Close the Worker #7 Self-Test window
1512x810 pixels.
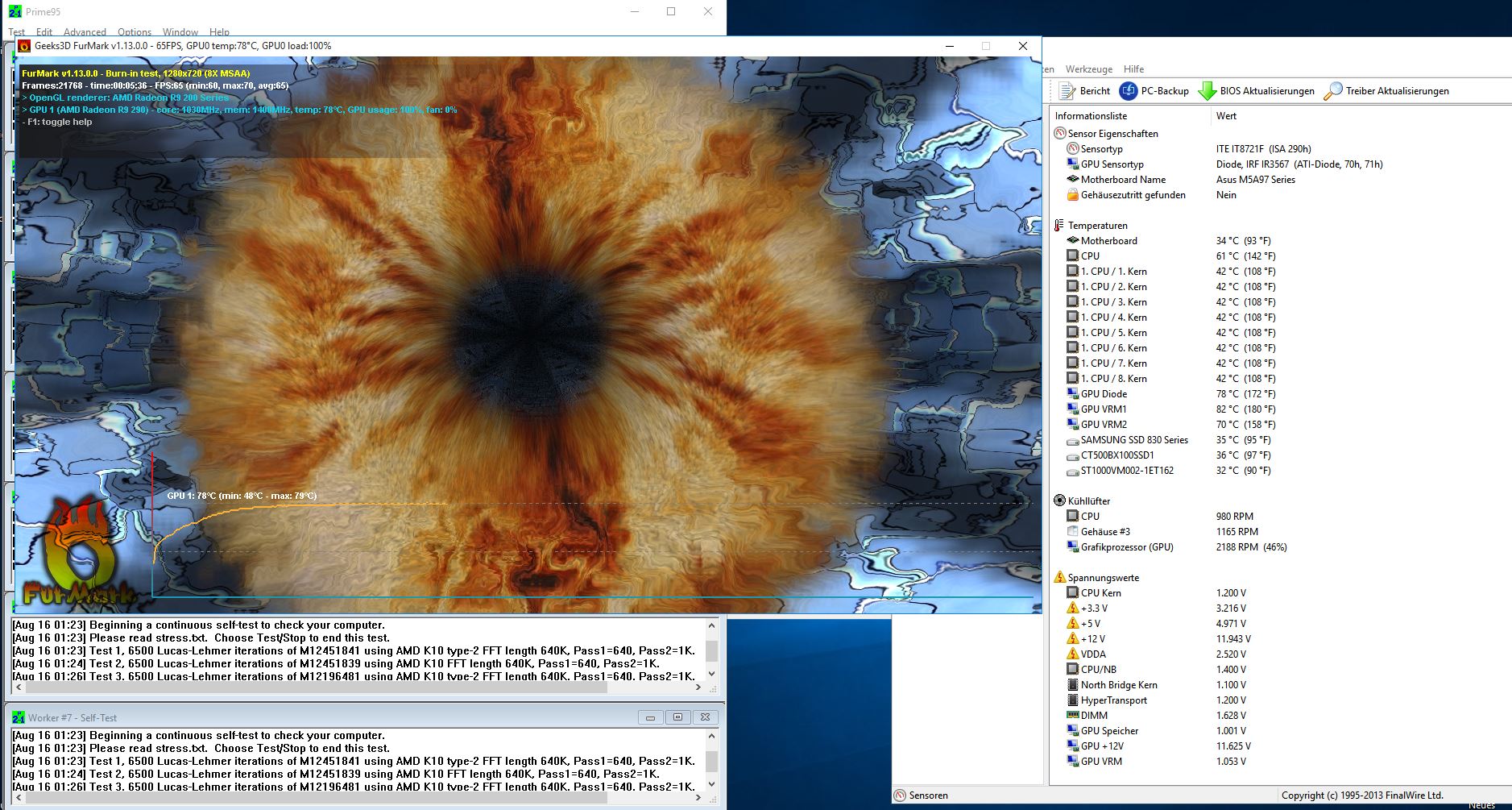click(705, 717)
